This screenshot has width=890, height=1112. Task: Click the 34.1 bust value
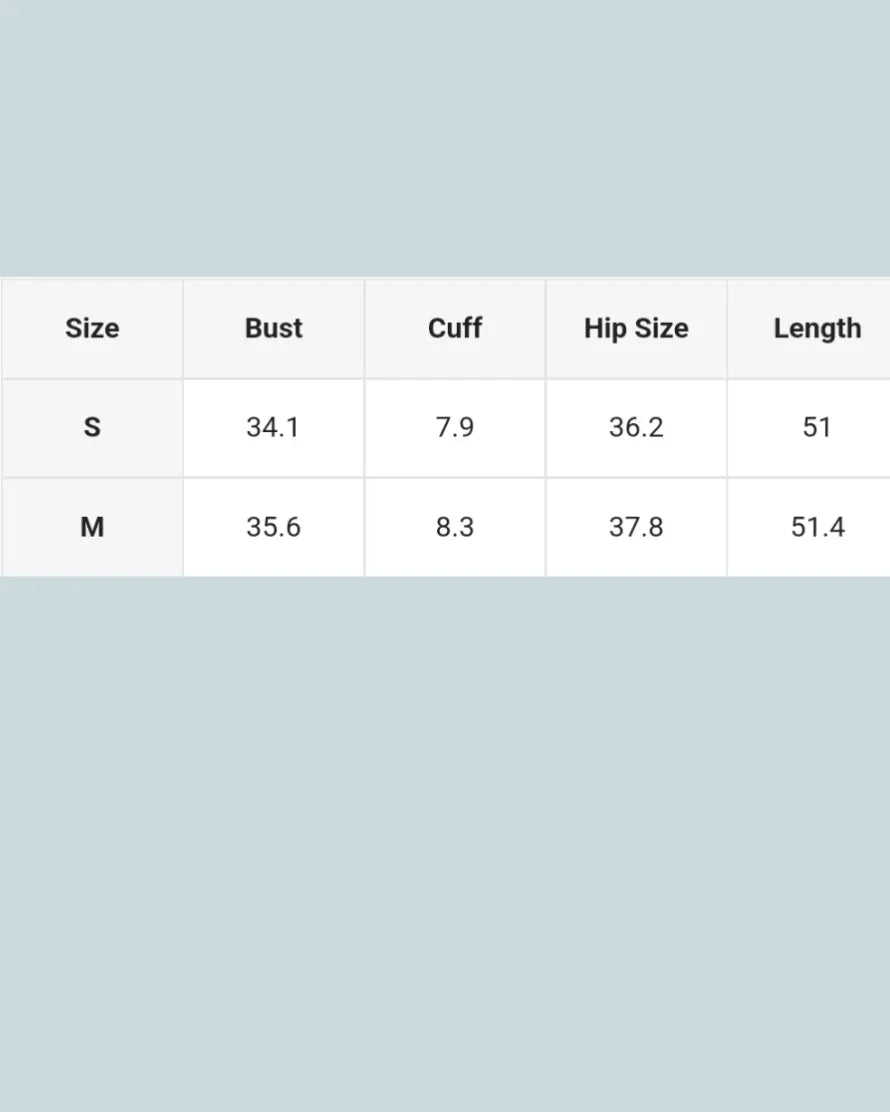tap(273, 427)
